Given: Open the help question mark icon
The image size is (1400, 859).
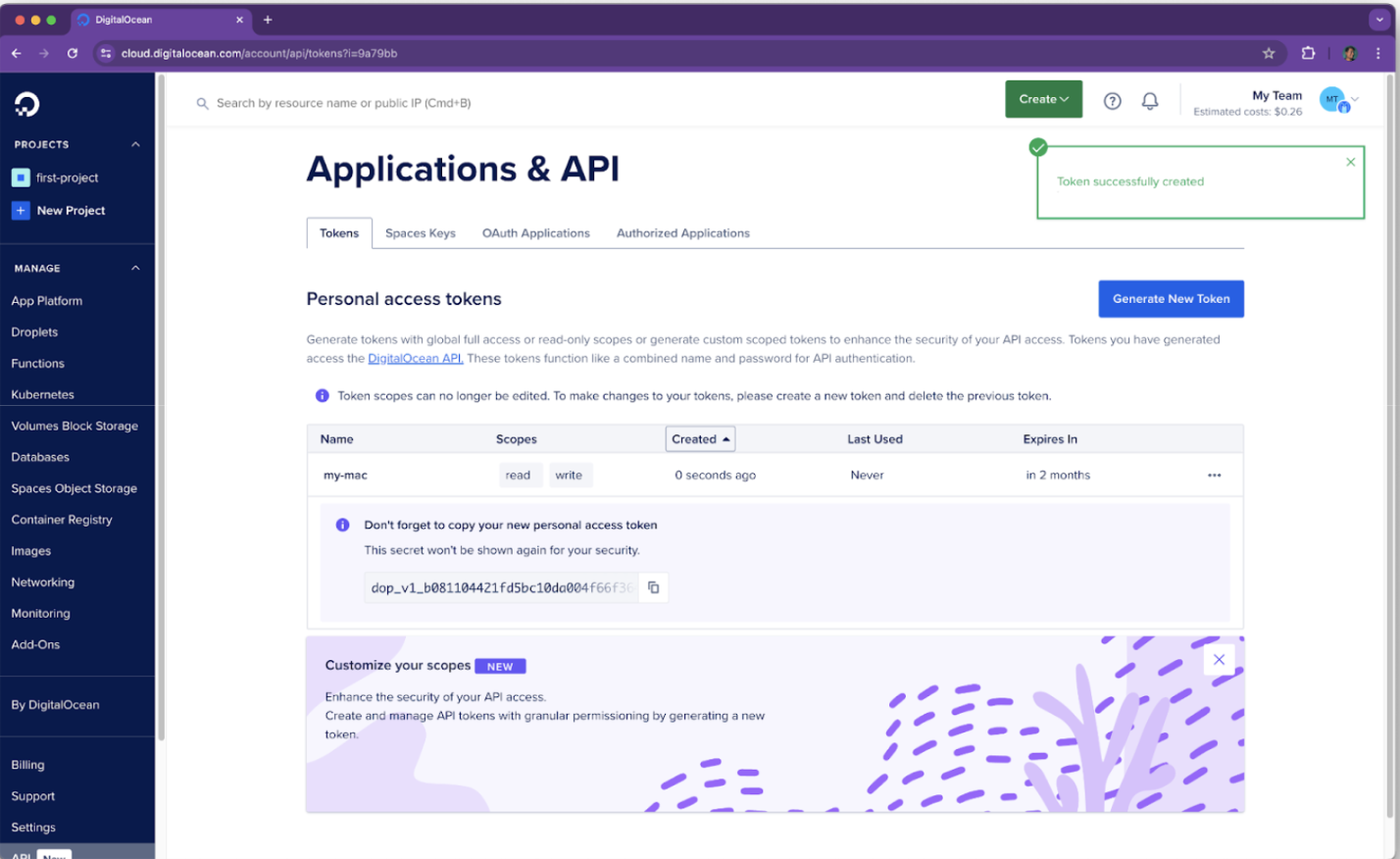Looking at the screenshot, I should point(1112,101).
